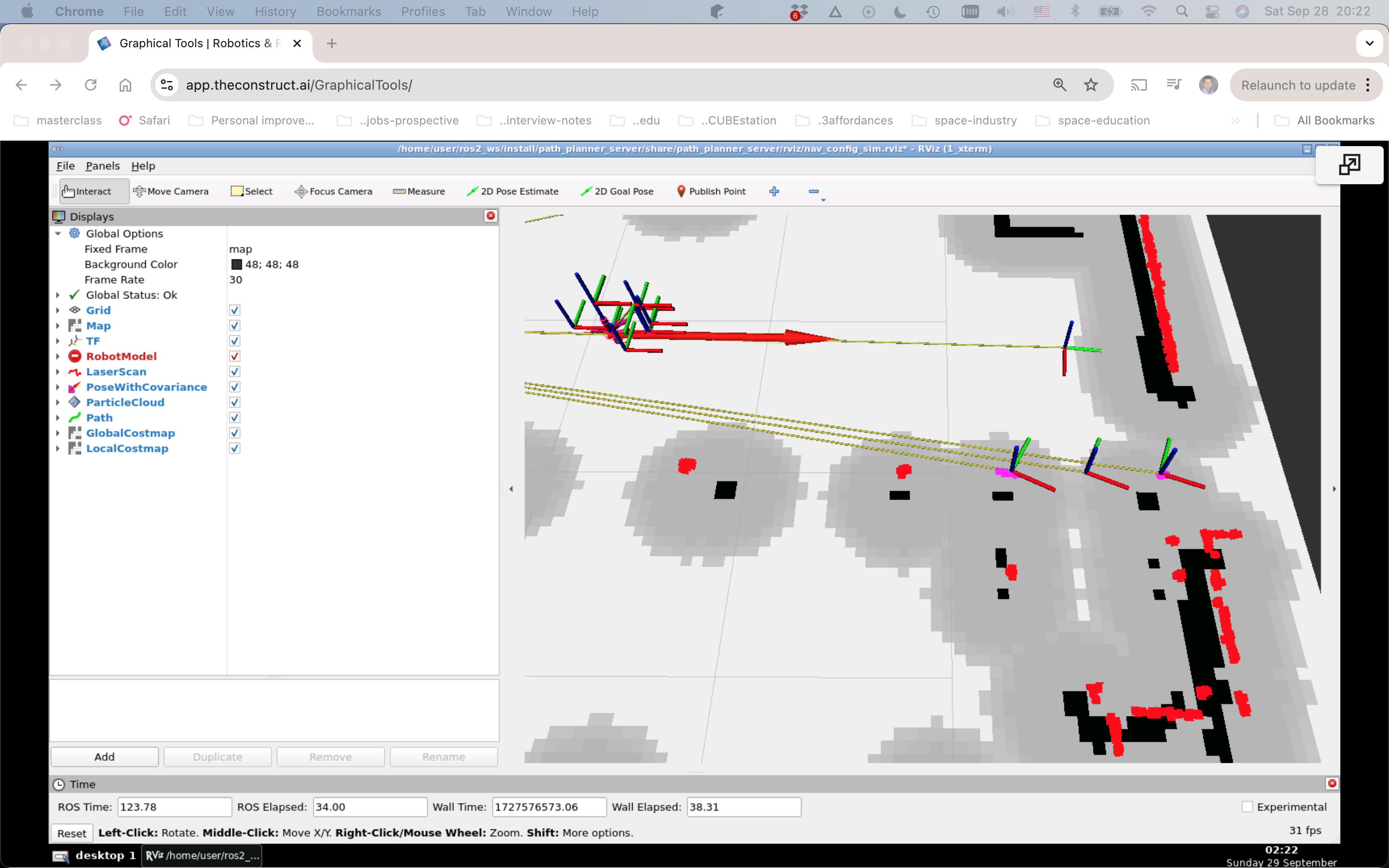The width and height of the screenshot is (1389, 868).
Task: Expand the RobotModel display node
Action: tap(58, 356)
